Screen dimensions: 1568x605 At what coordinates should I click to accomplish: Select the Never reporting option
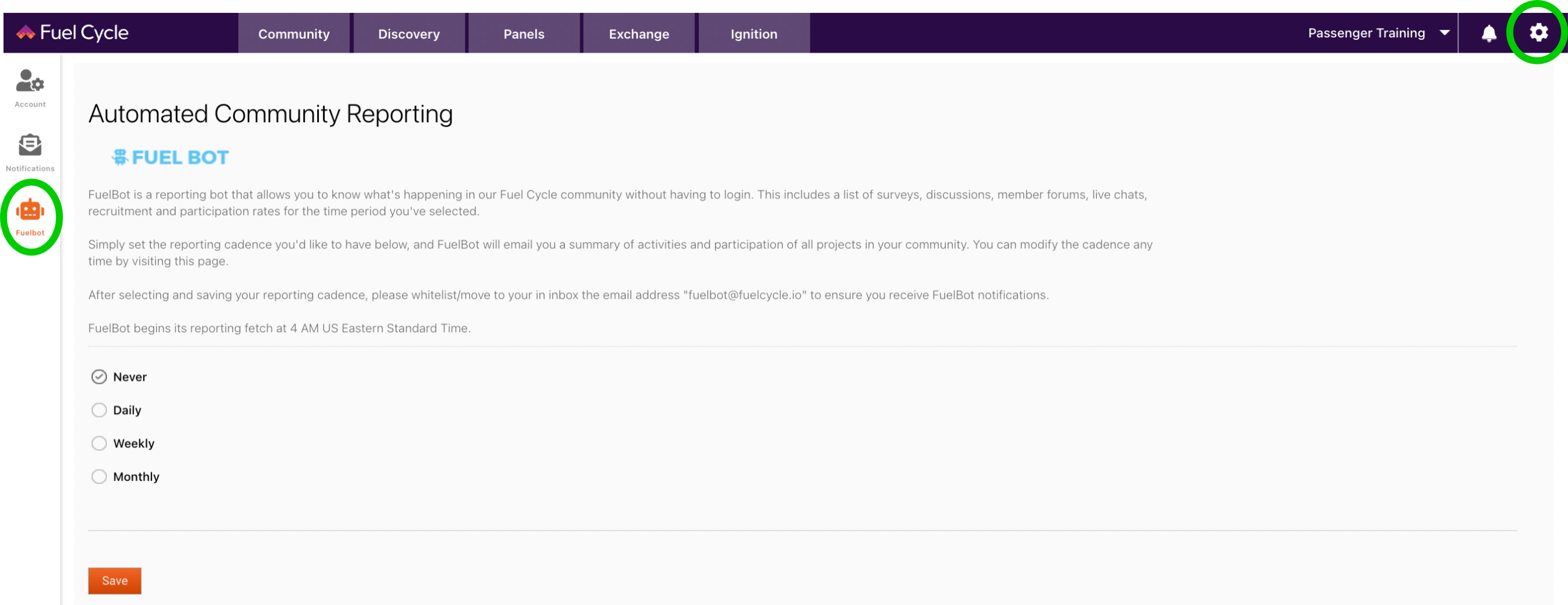tap(99, 377)
